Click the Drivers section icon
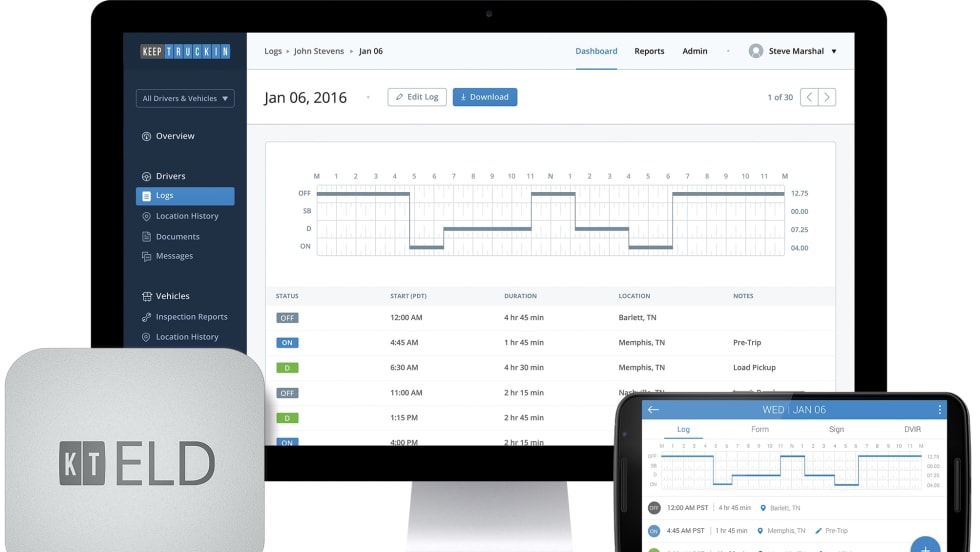The image size is (980, 552). [147, 176]
